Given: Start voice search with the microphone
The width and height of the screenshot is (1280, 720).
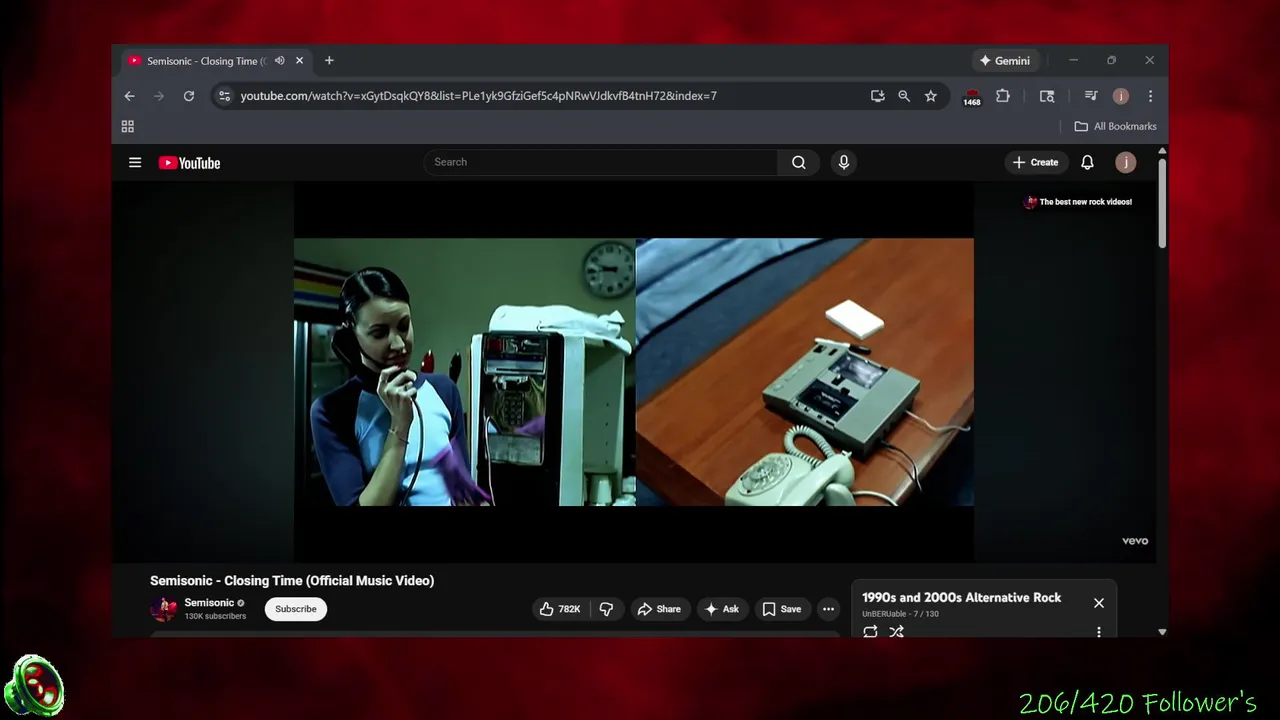Looking at the screenshot, I should pyautogui.click(x=844, y=162).
